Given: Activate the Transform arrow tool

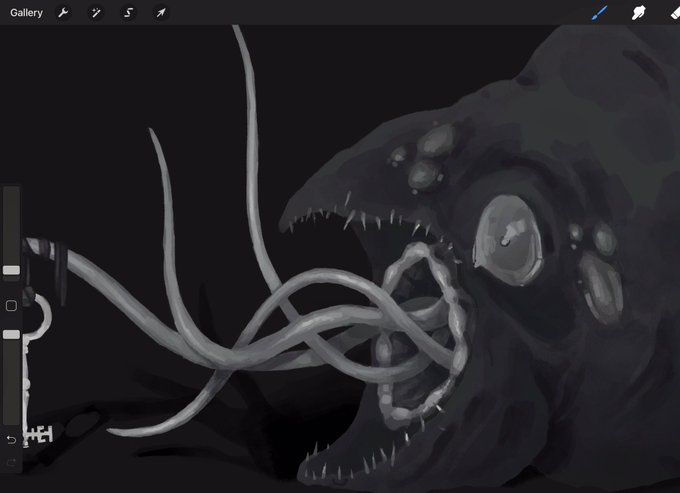Looking at the screenshot, I should point(161,13).
